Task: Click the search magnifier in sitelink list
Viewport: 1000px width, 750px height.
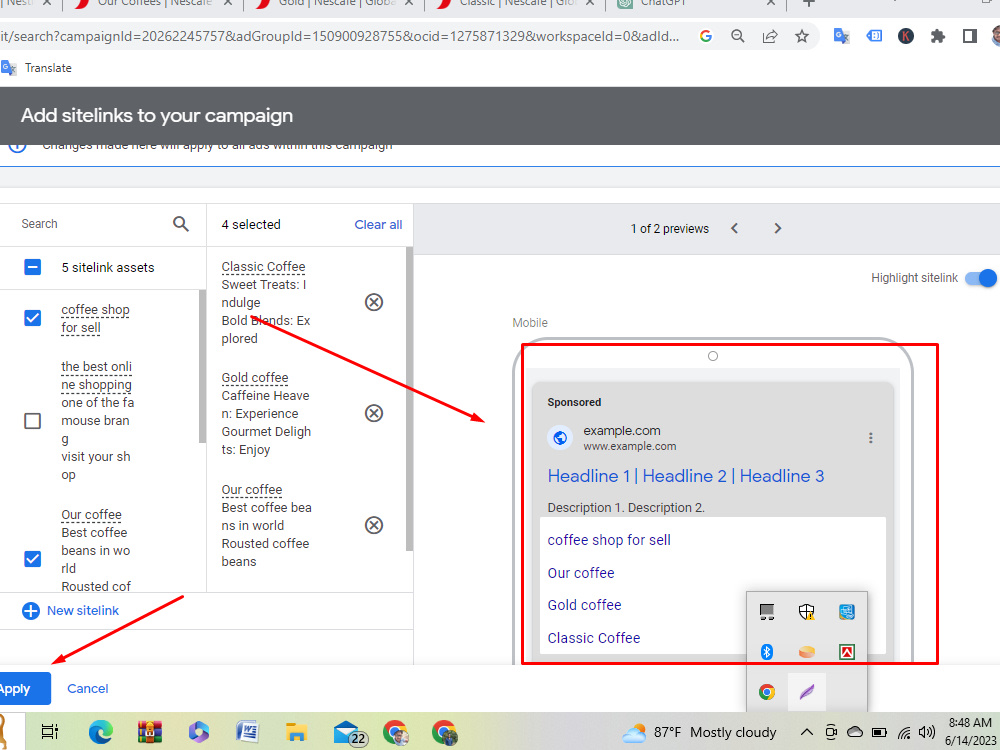Action: pyautogui.click(x=180, y=224)
